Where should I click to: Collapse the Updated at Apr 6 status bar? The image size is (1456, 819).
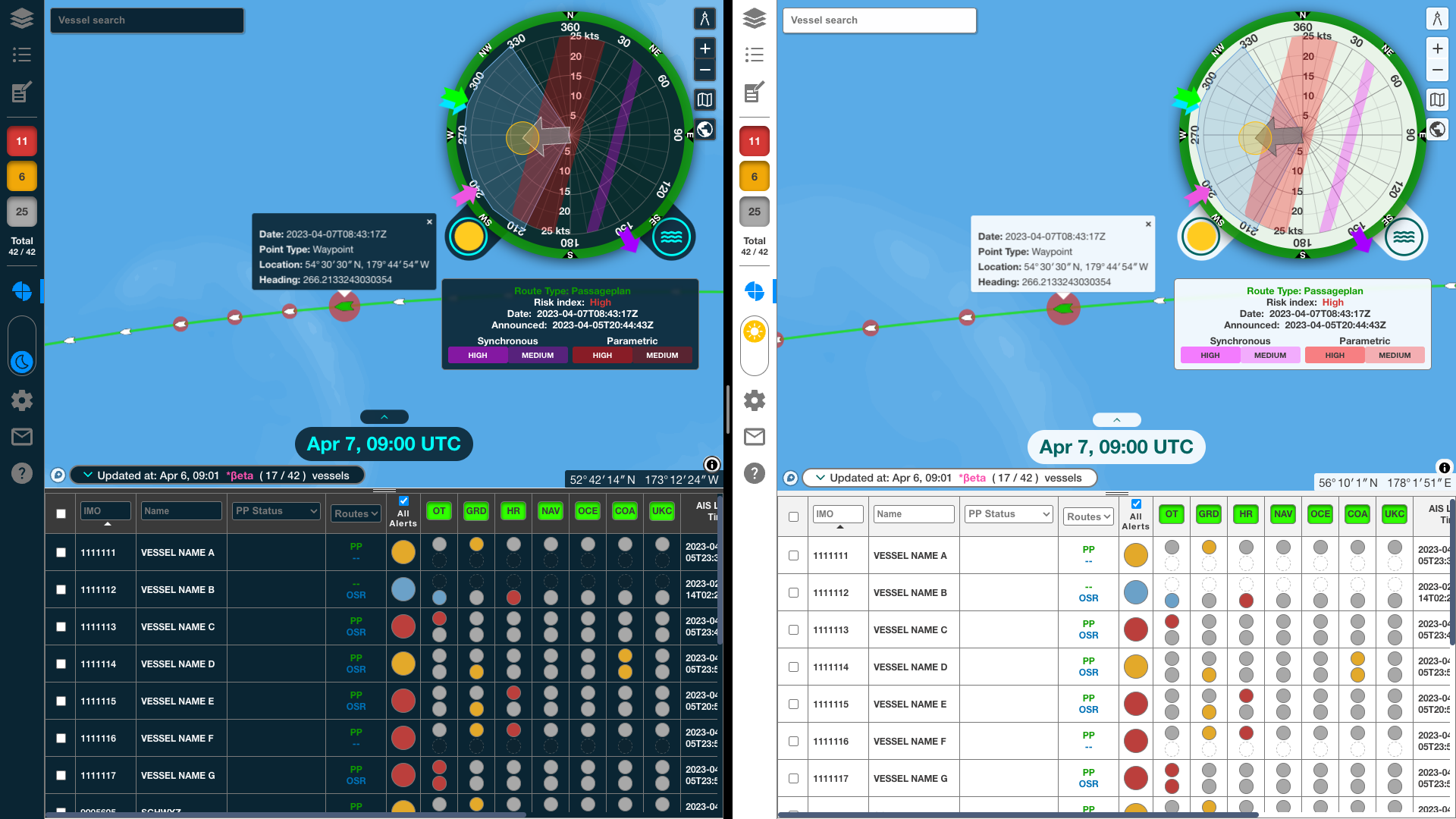point(87,475)
